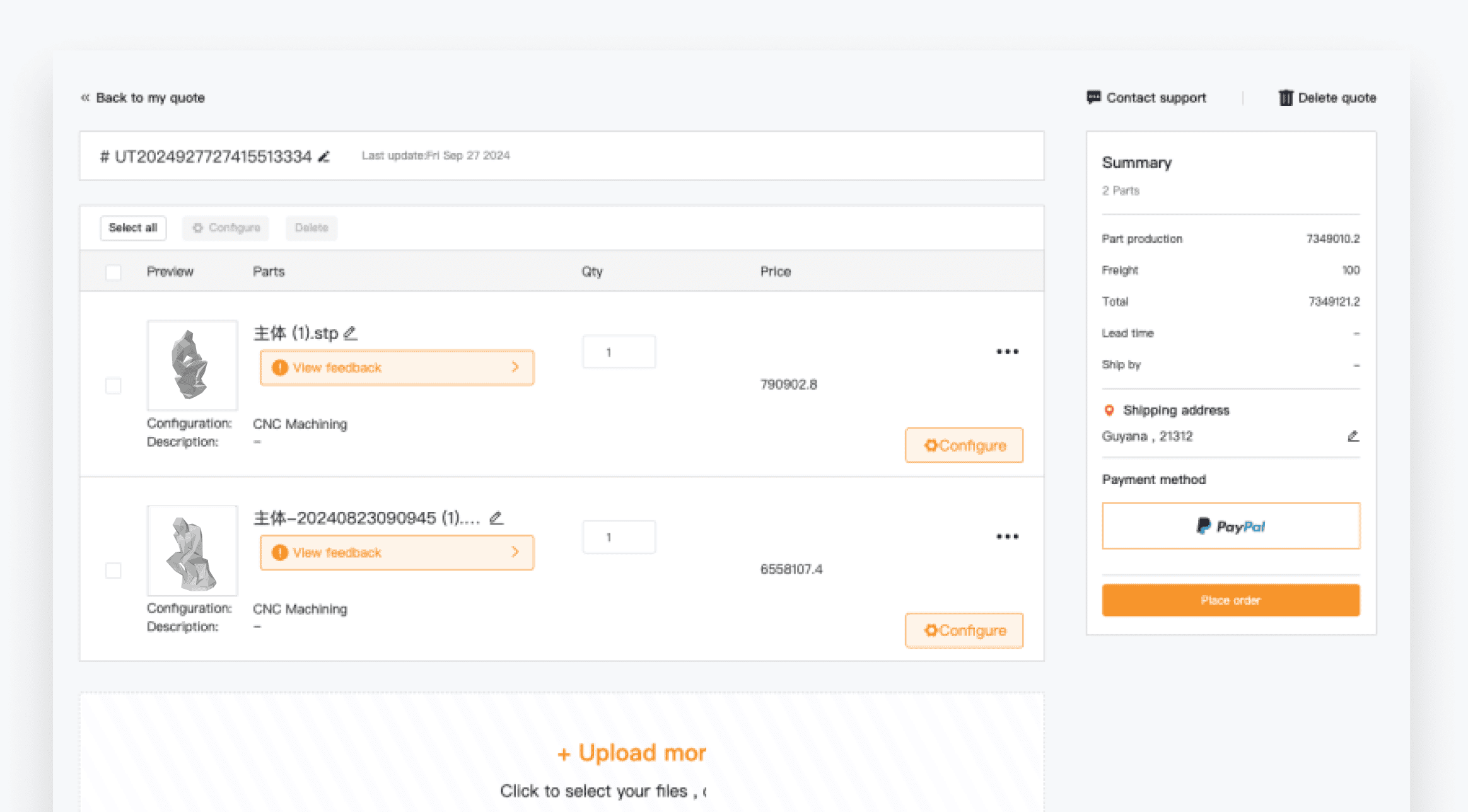Click the Part production value 7349010.2

[x=1333, y=239]
